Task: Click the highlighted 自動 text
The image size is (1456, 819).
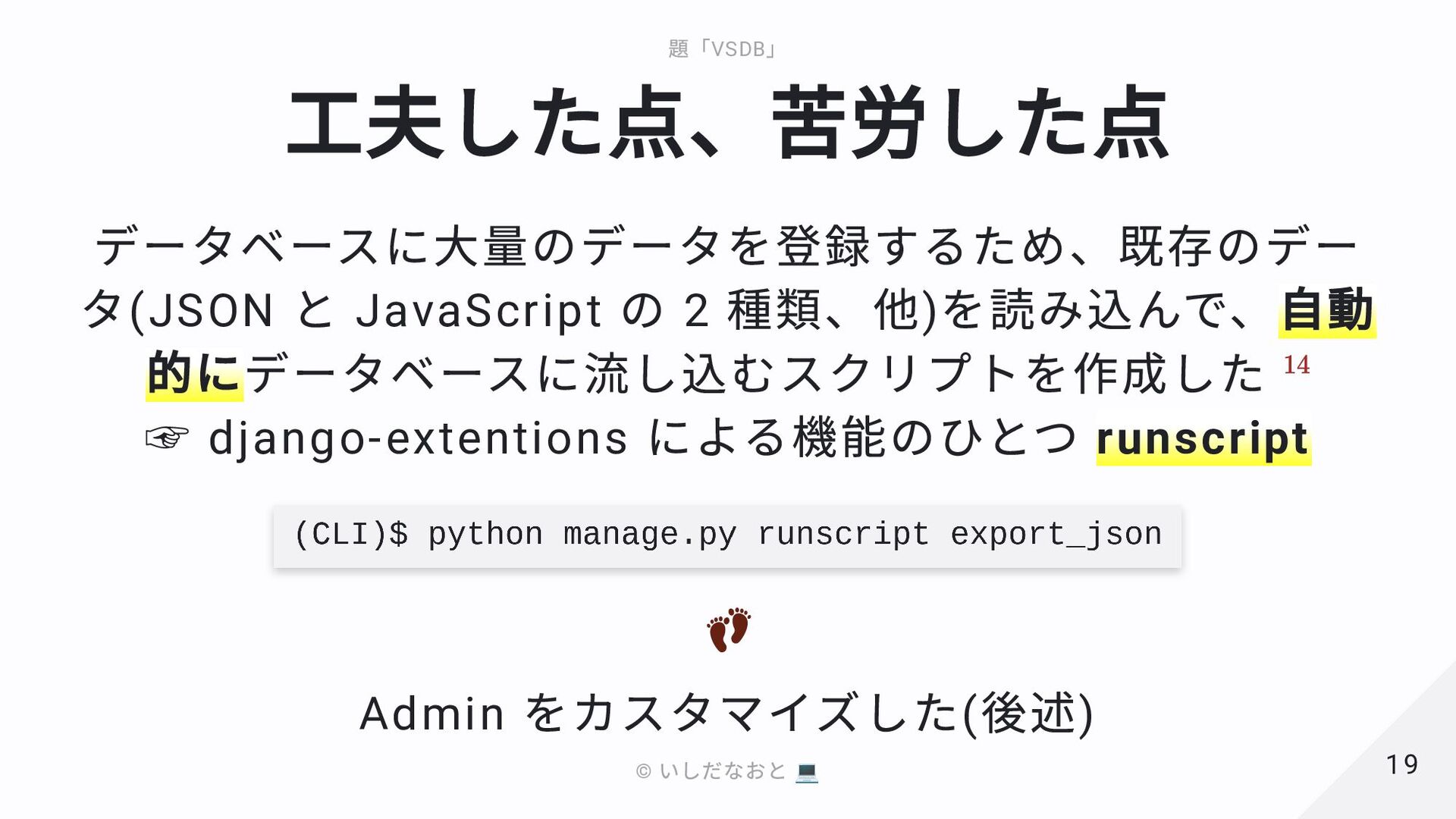Action: coord(1327,310)
